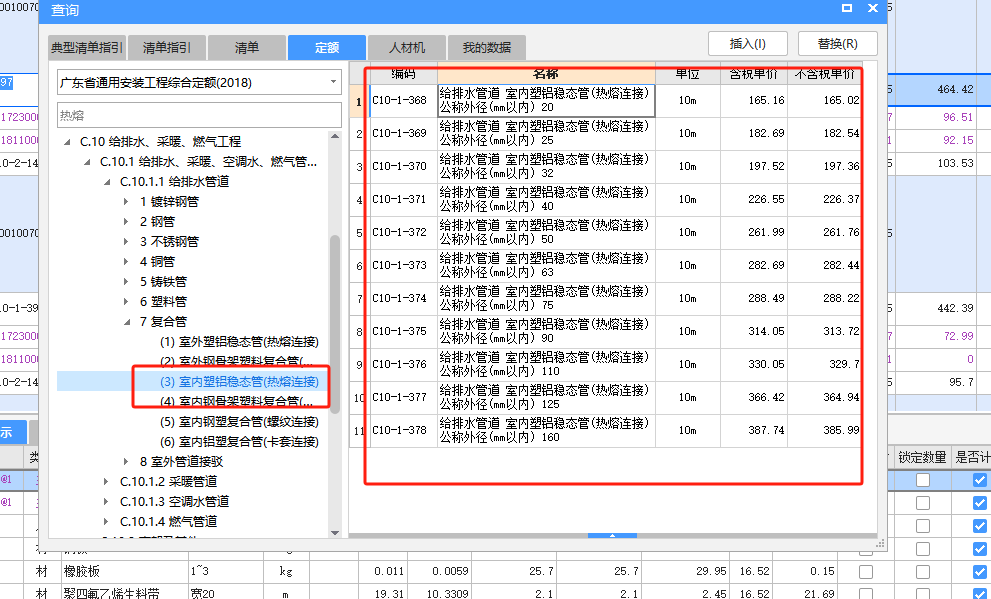Select (5) 室内钢塑复合管(螺纹连接) tree item

point(239,421)
